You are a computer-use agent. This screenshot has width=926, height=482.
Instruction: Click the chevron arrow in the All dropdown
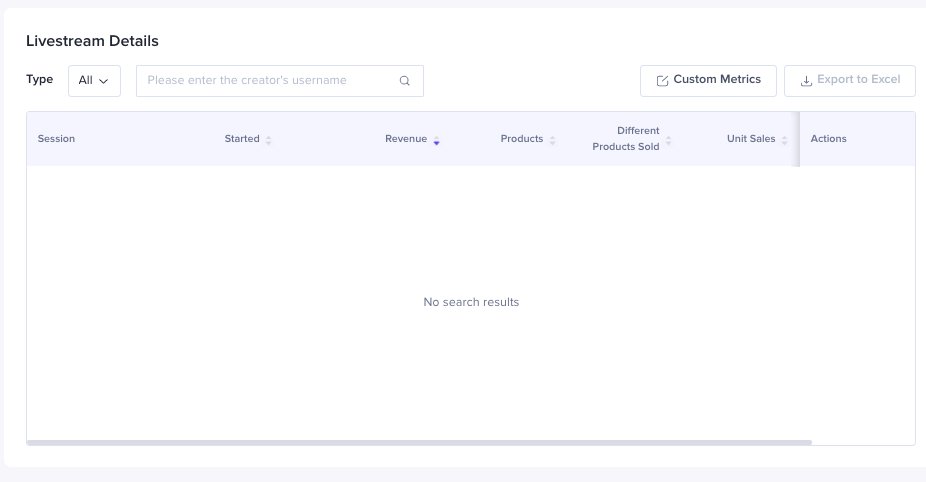point(104,81)
